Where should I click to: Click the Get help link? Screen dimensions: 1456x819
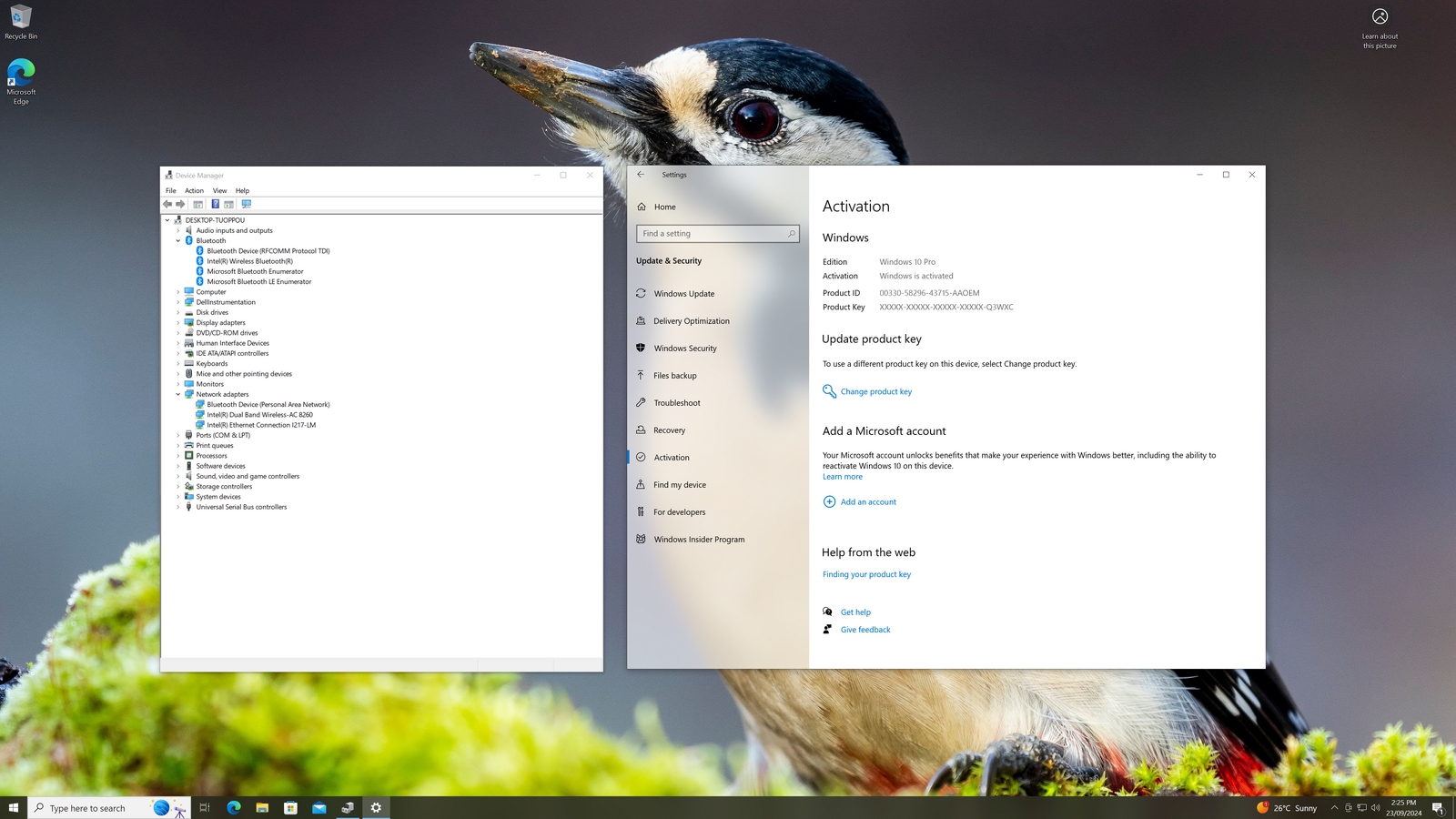pos(855,612)
